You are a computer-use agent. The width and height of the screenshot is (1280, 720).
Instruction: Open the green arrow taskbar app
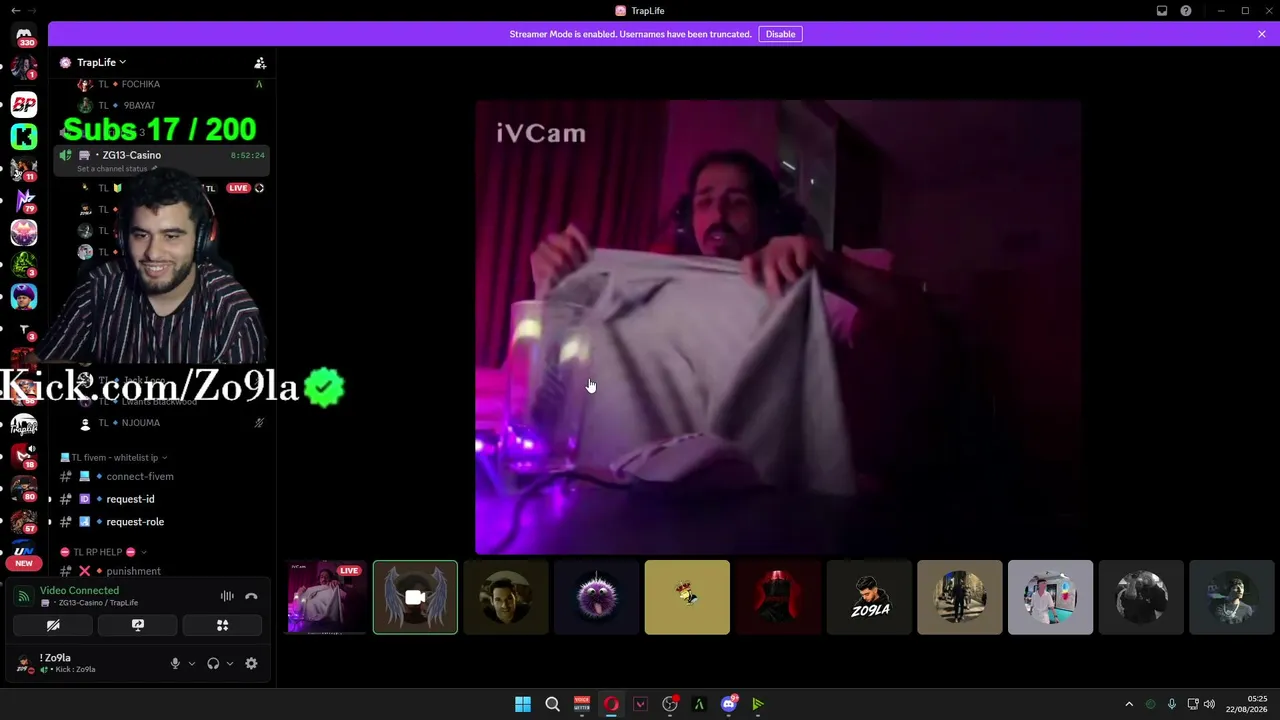(x=758, y=704)
